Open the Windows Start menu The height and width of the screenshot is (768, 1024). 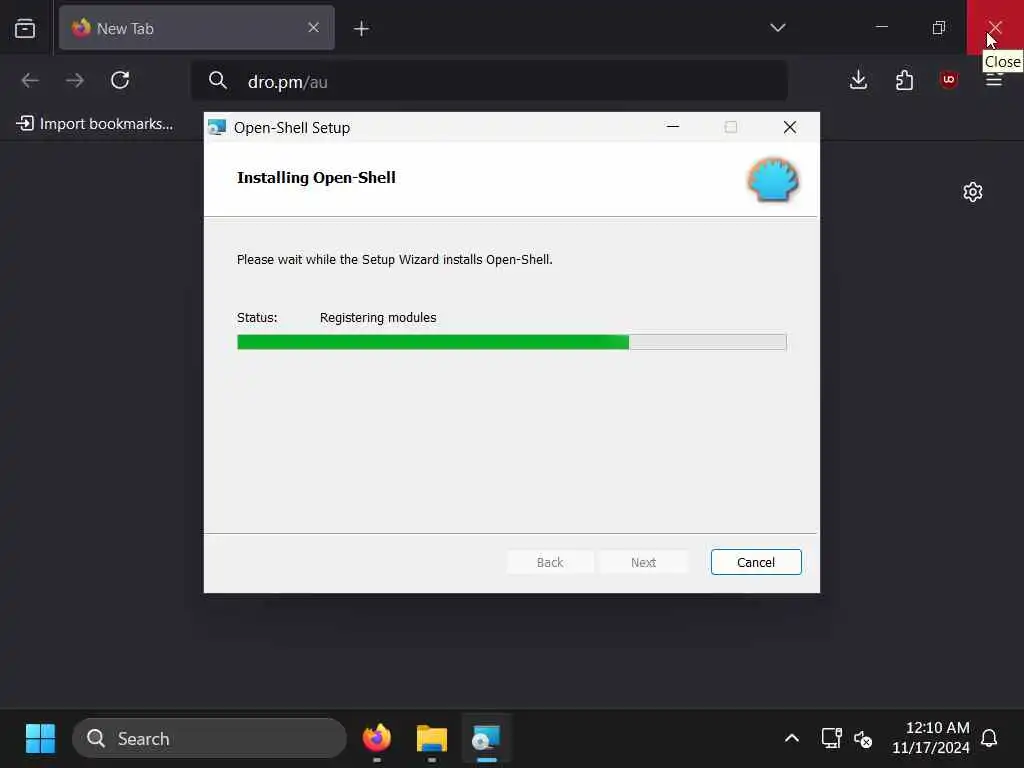point(40,739)
